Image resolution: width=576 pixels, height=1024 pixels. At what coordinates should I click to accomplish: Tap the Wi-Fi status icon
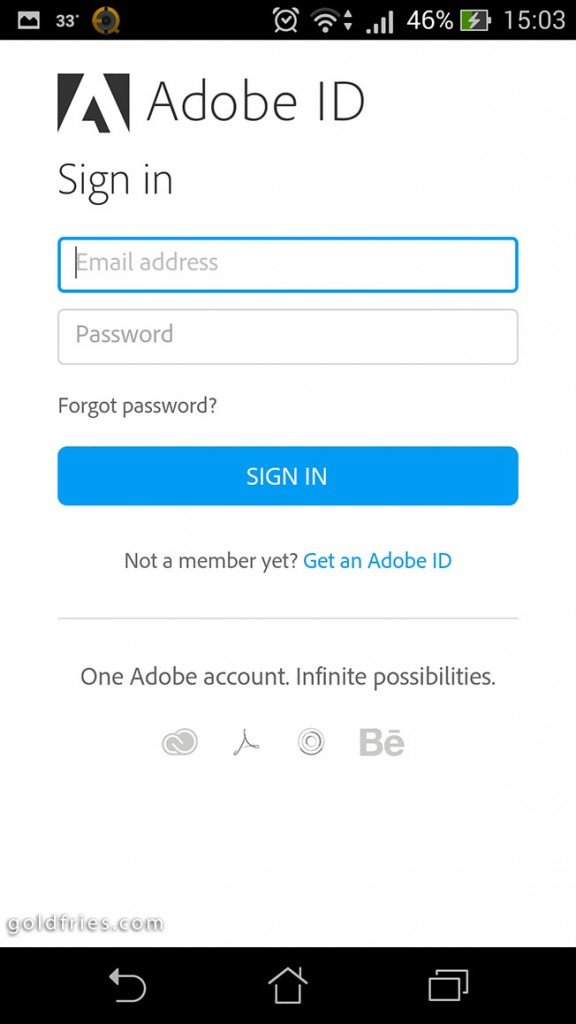point(331,21)
